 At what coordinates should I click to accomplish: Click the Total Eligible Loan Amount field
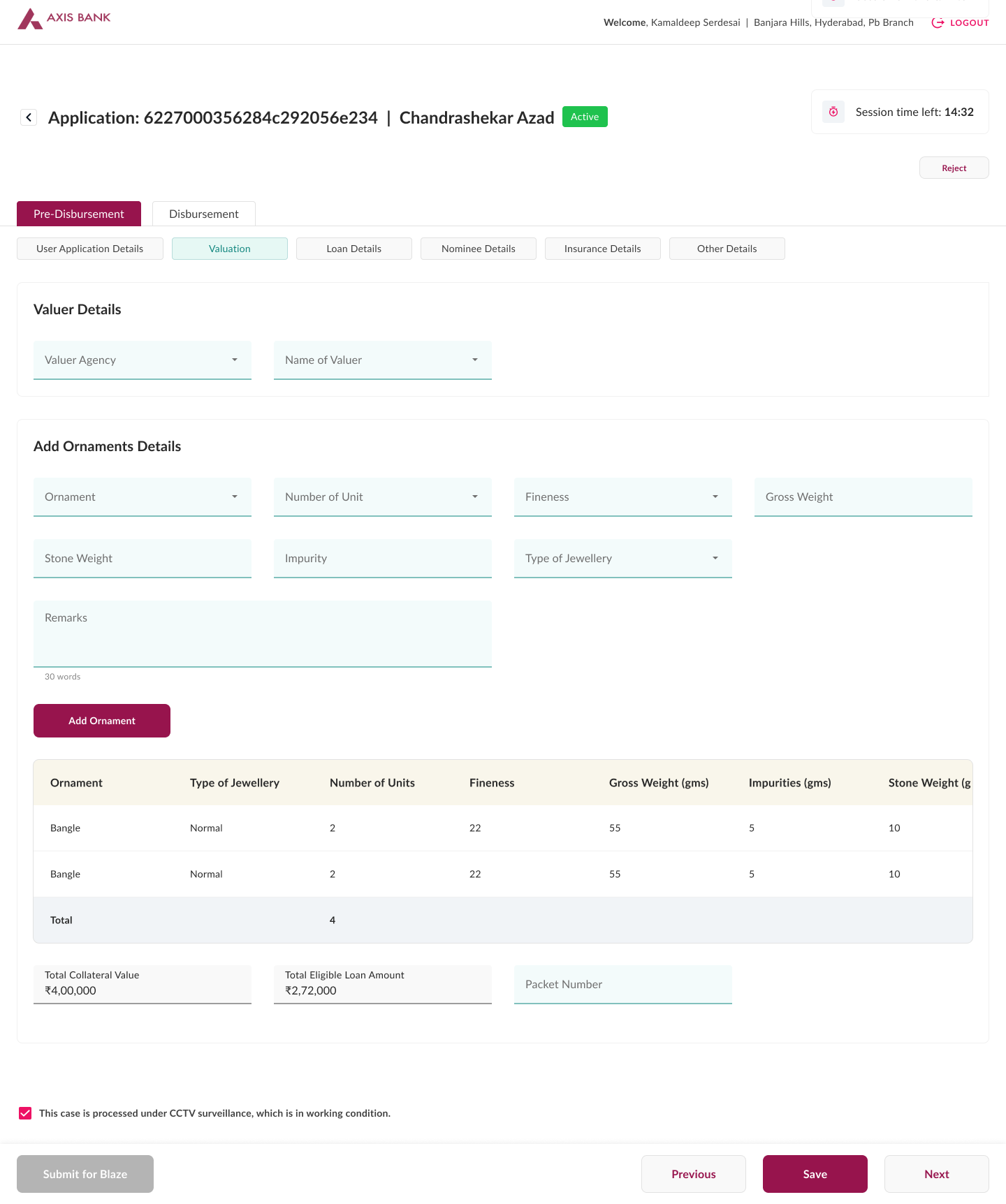pyautogui.click(x=383, y=985)
